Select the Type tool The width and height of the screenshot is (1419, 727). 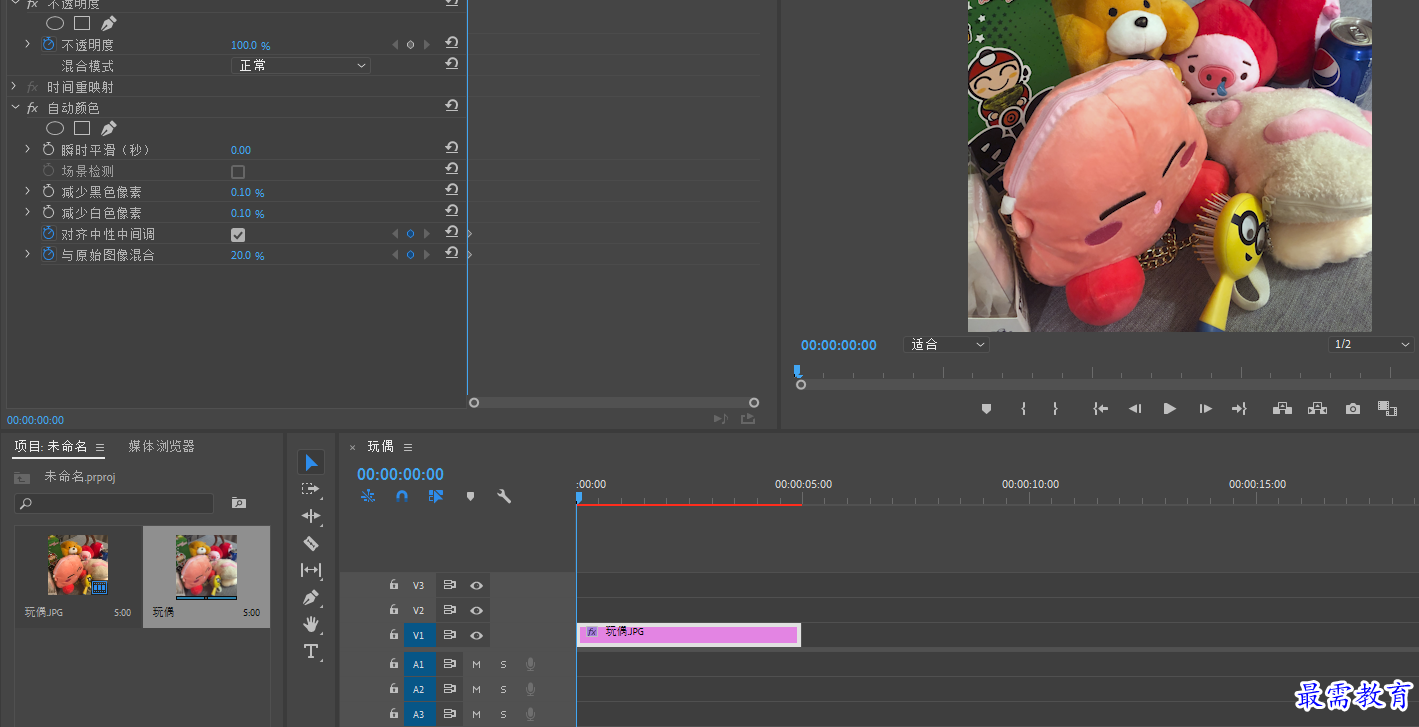(x=311, y=651)
